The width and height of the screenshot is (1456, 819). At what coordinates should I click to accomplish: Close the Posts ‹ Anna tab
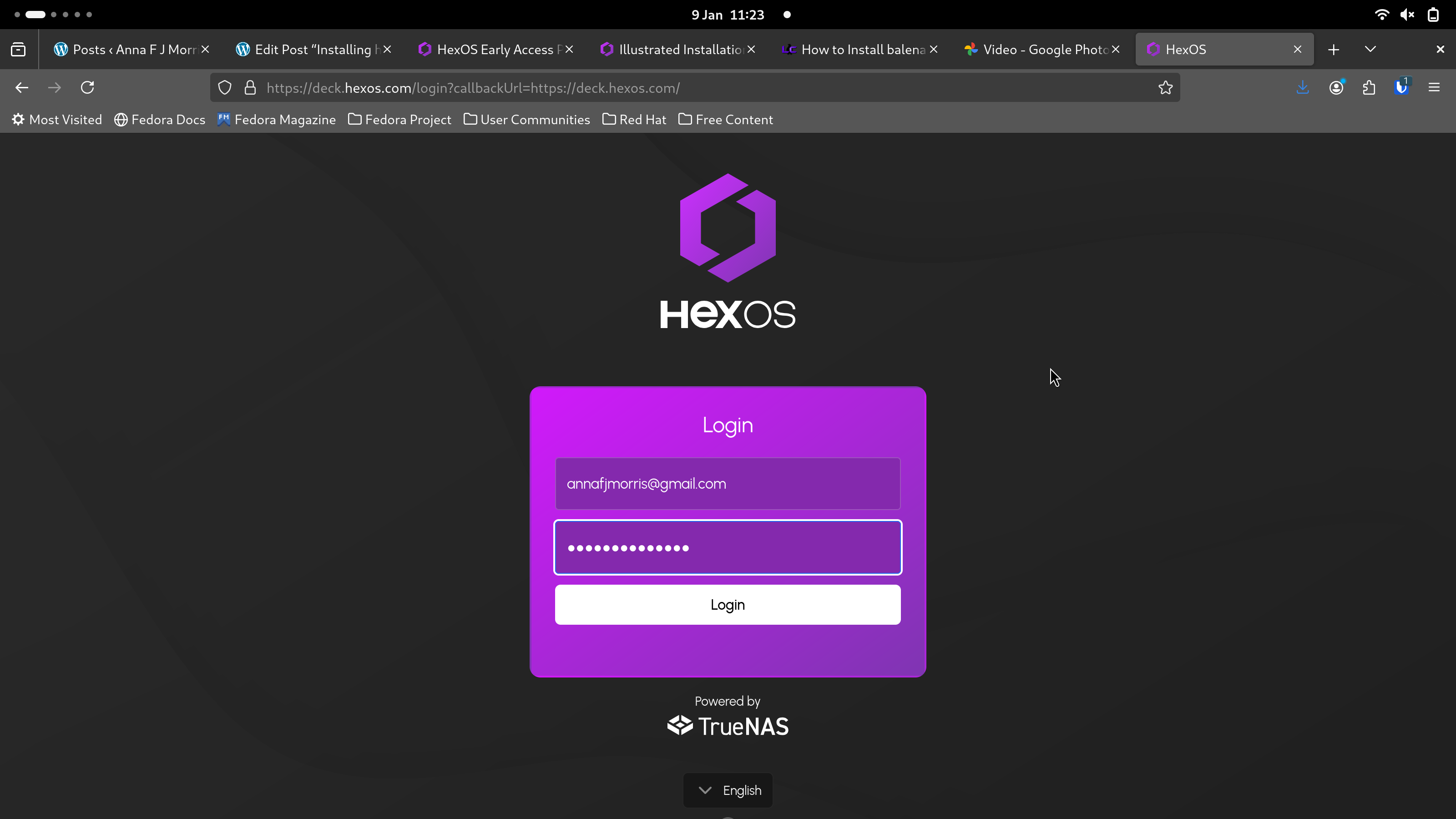(x=206, y=50)
